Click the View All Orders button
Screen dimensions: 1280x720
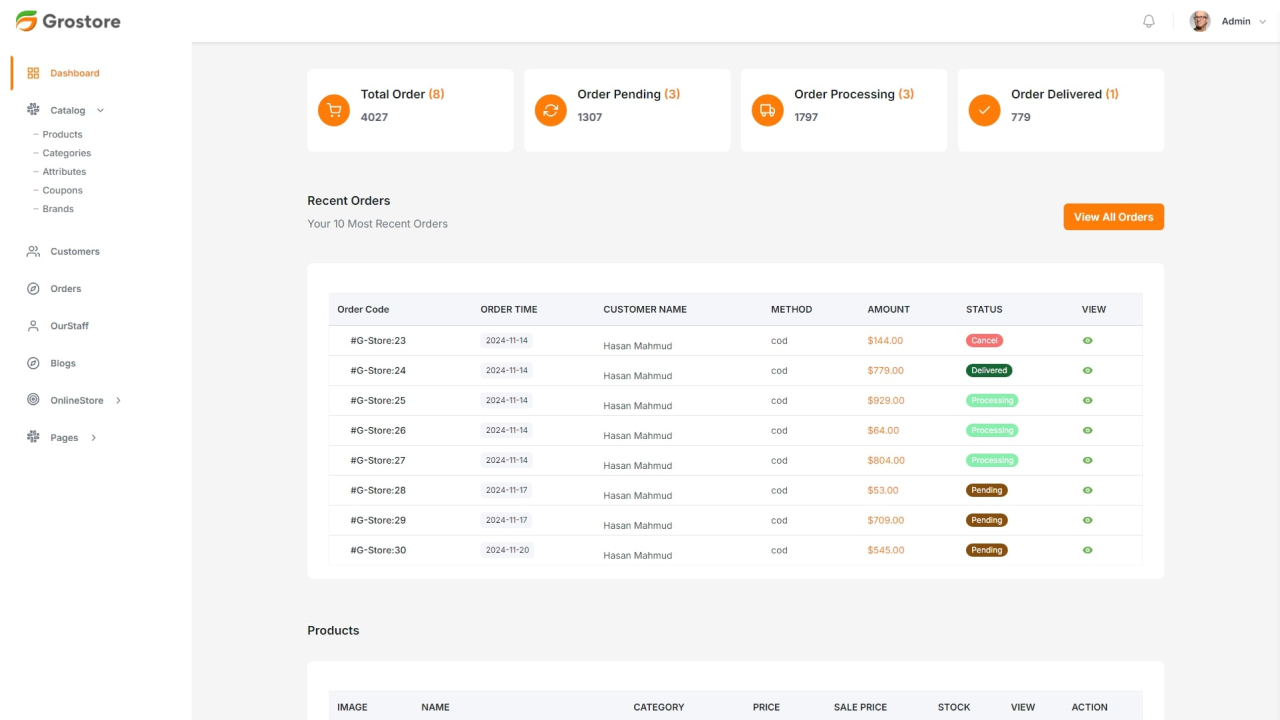(x=1113, y=217)
